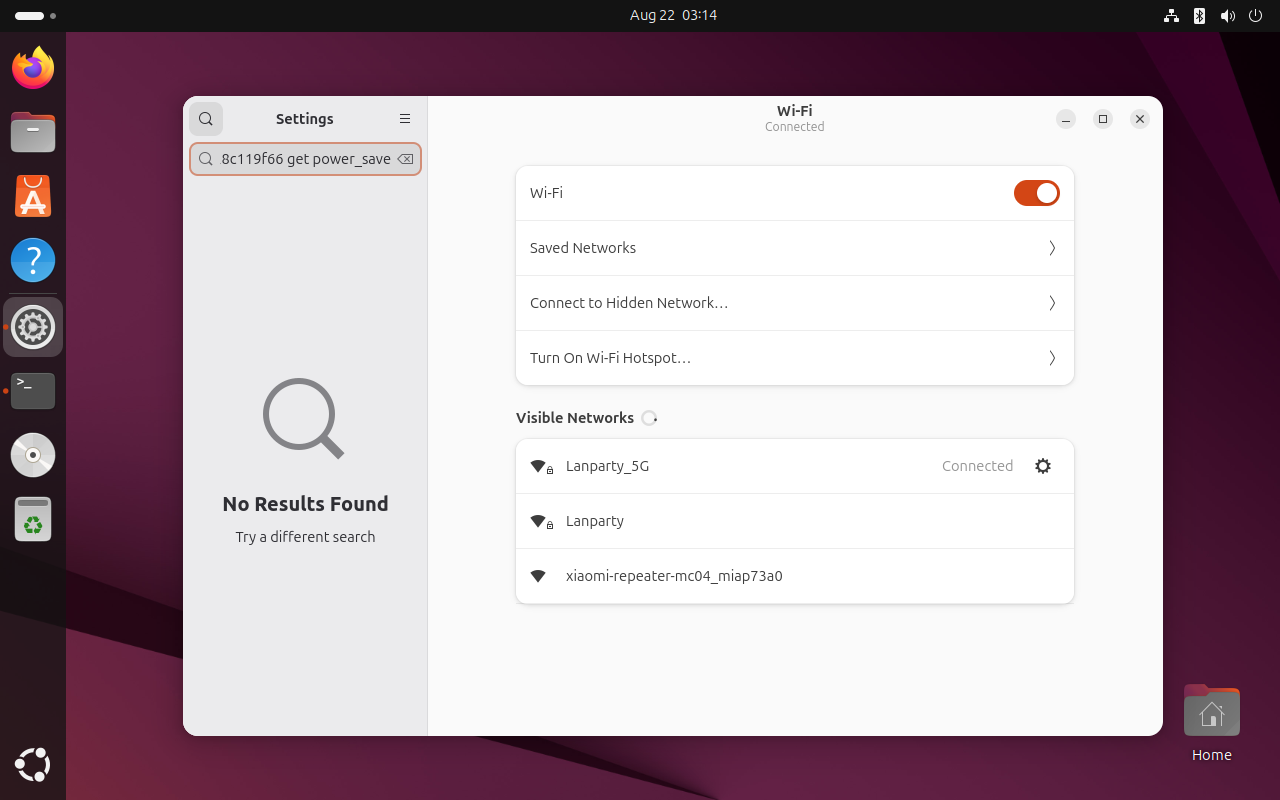Click the No Results Found message
The height and width of the screenshot is (800, 1280).
(305, 504)
